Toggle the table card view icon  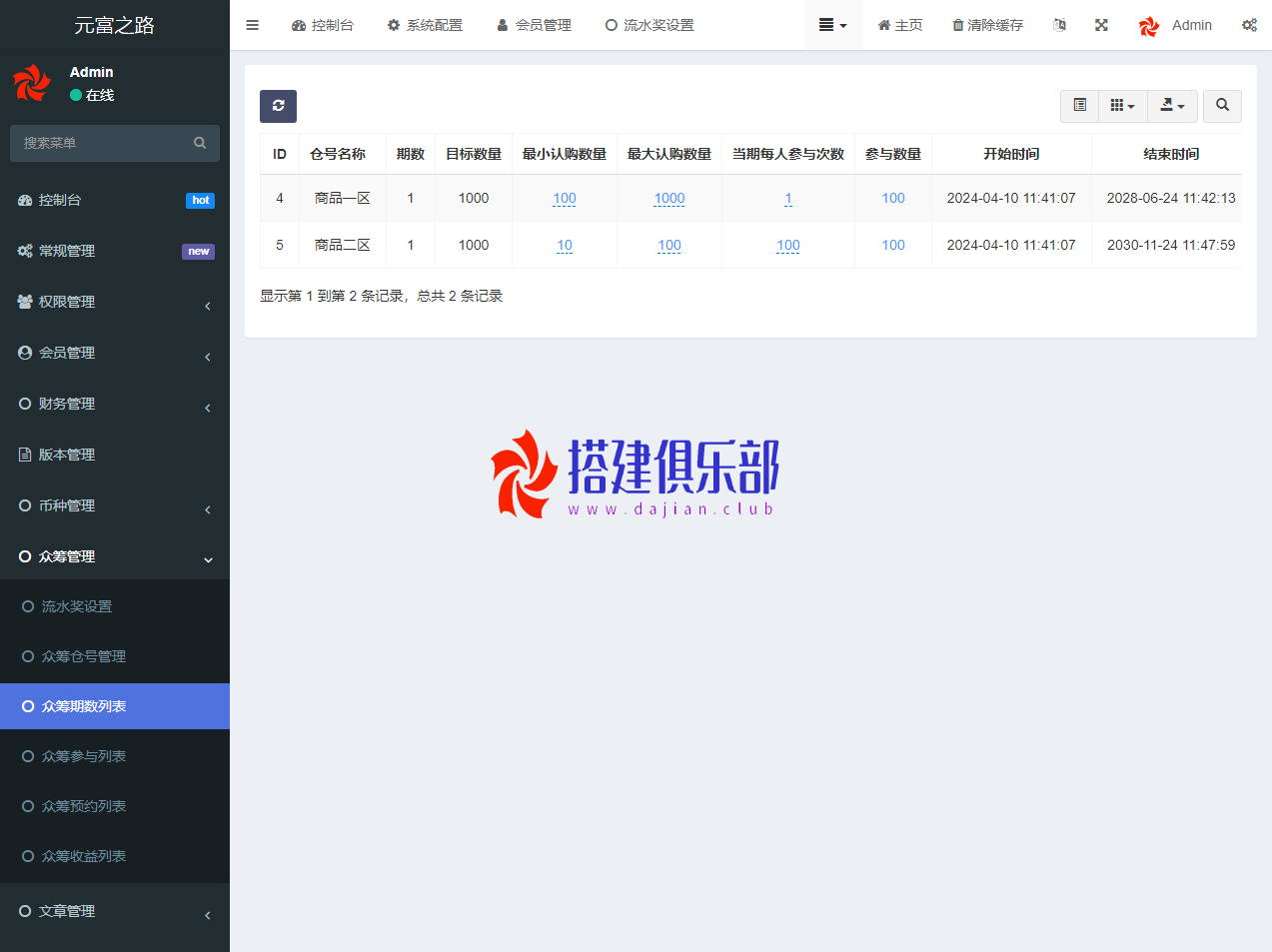click(x=1079, y=106)
